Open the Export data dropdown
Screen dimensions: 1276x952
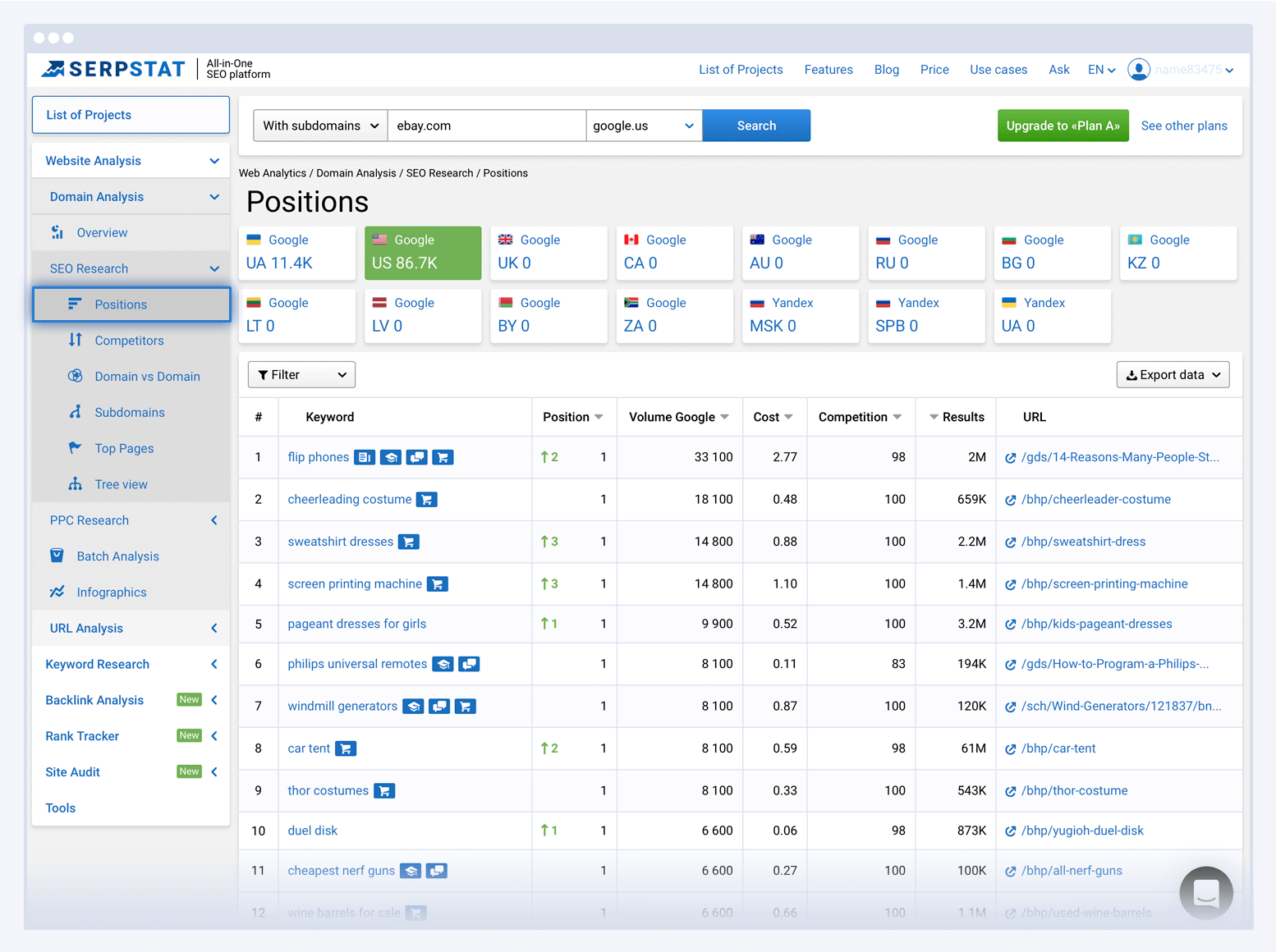pos(1173,374)
